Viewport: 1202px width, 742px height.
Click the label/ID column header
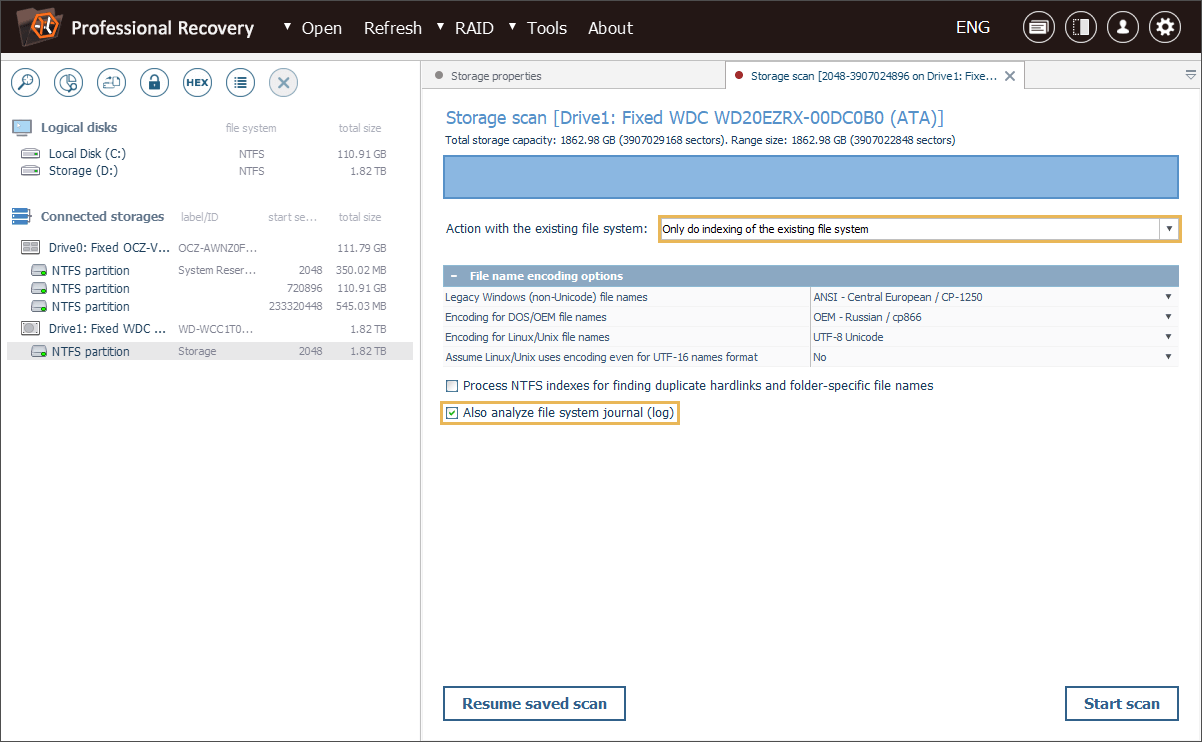click(200, 217)
